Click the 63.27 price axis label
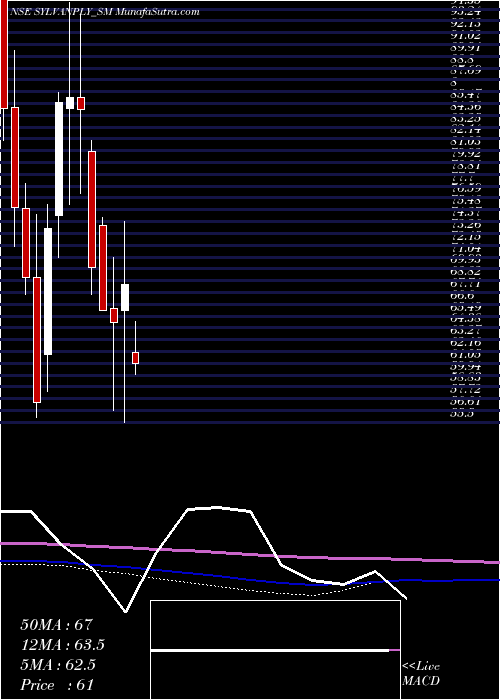 [465, 331]
